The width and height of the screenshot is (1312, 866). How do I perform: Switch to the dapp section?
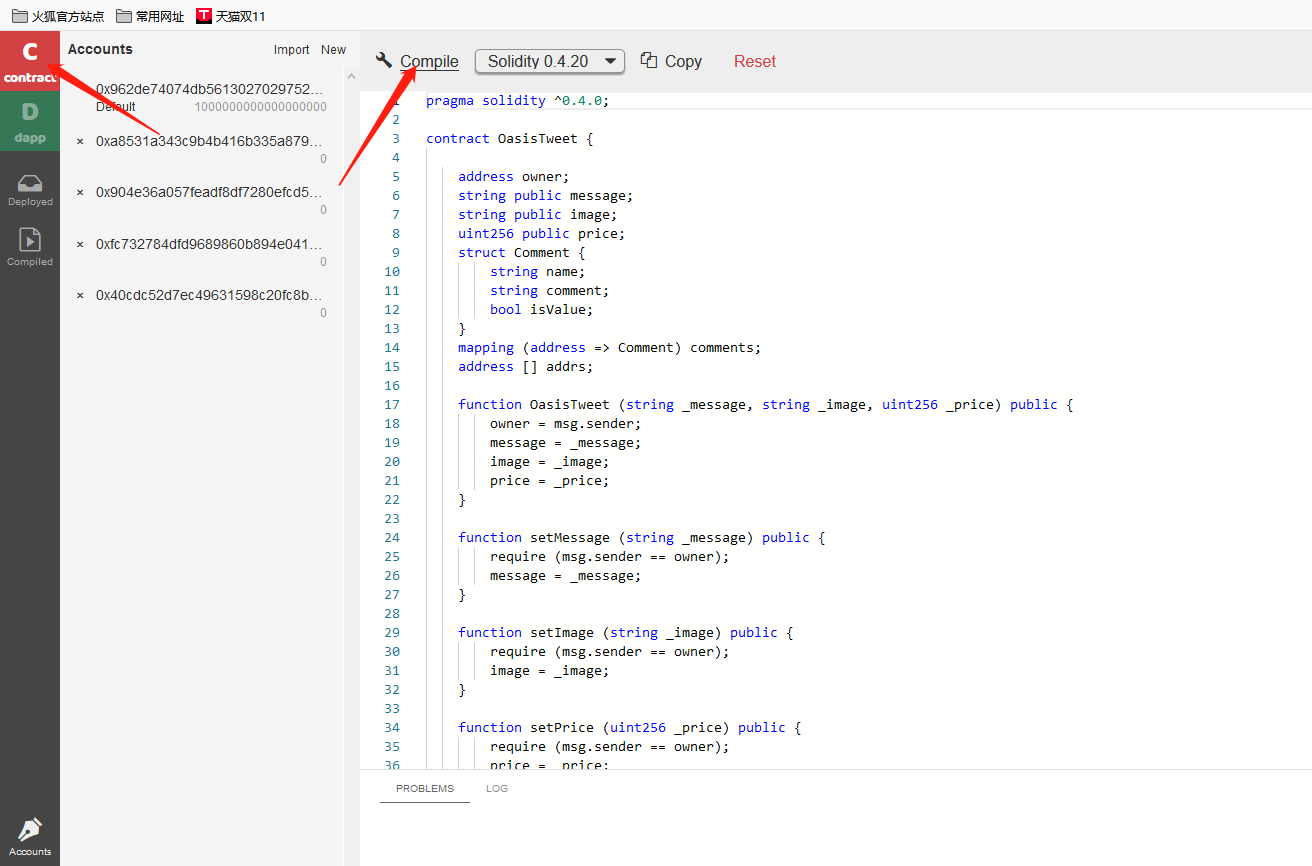(30, 121)
